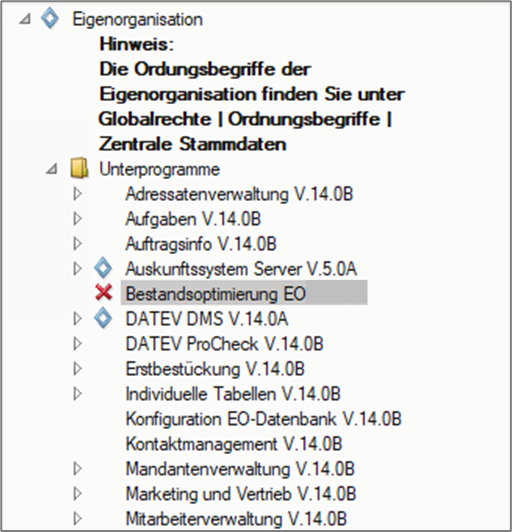Click the red X icon next to Bestandsoptimierung EO
The height and width of the screenshot is (532, 512).
pyautogui.click(x=103, y=292)
